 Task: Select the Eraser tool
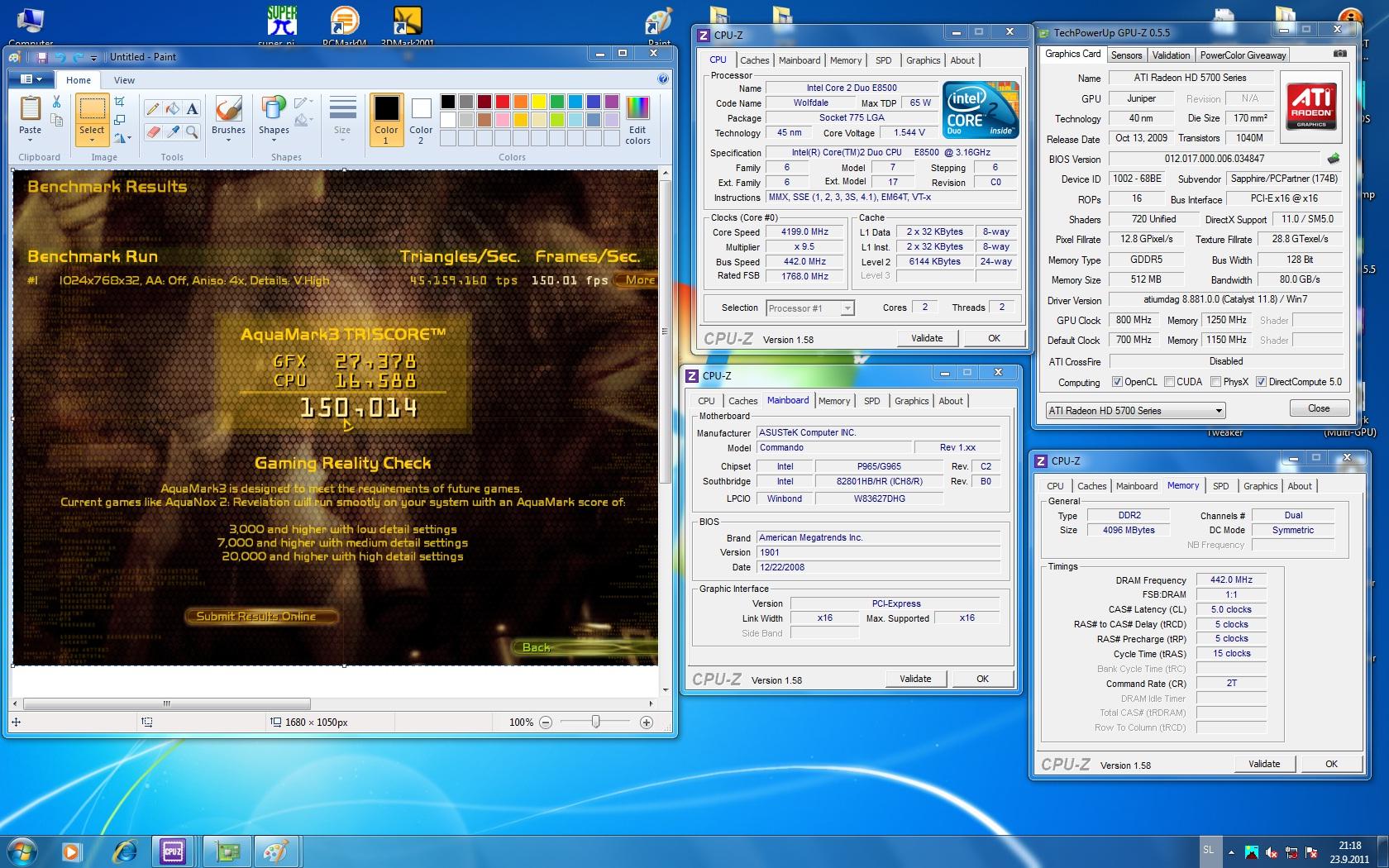pos(153,131)
